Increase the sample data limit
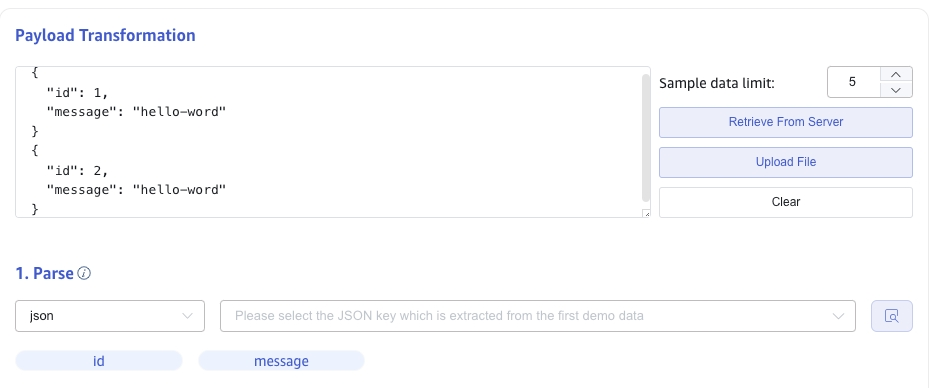Image resolution: width=930 pixels, height=388 pixels. click(896, 74)
